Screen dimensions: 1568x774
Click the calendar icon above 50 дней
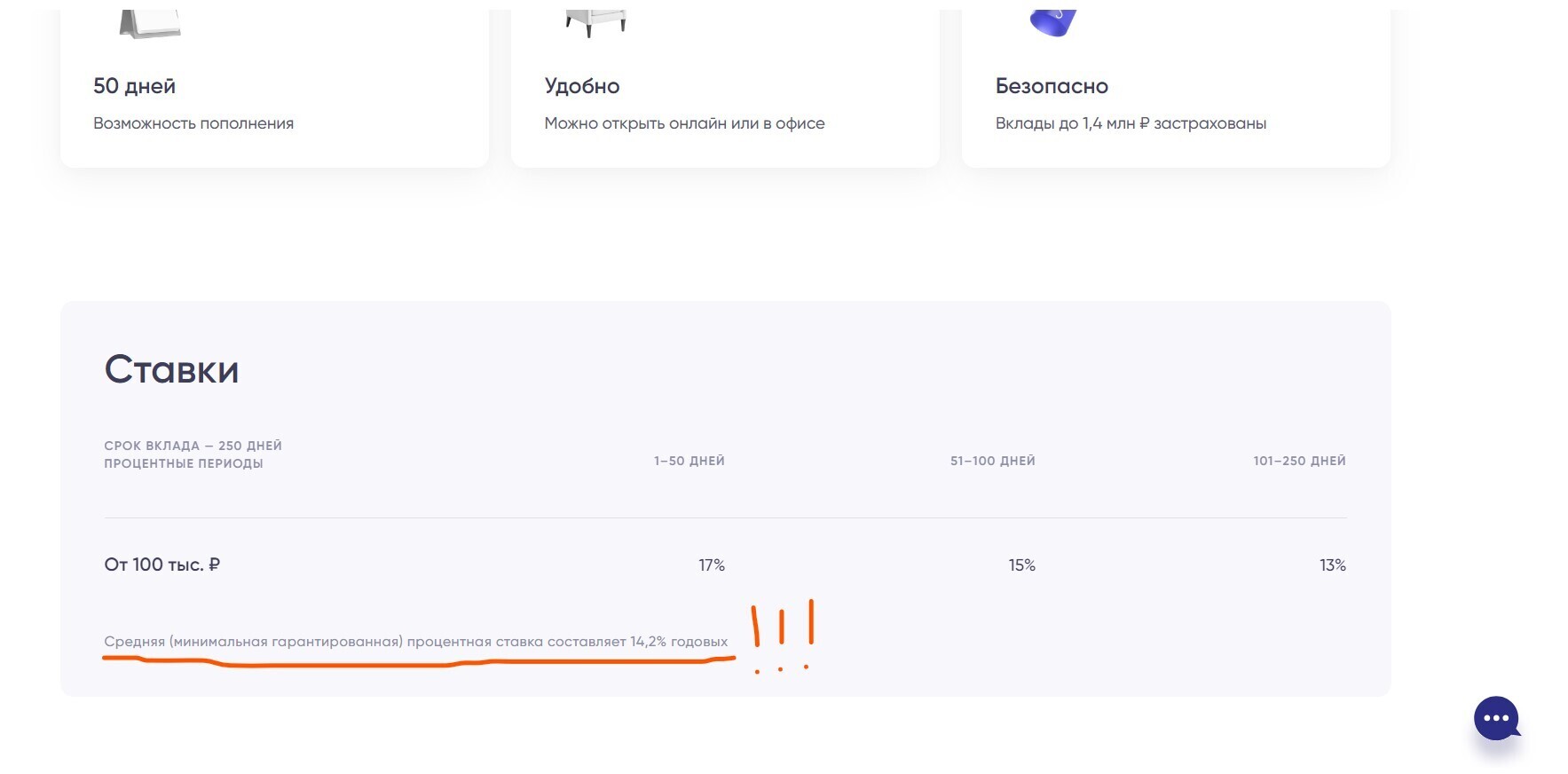click(x=149, y=23)
